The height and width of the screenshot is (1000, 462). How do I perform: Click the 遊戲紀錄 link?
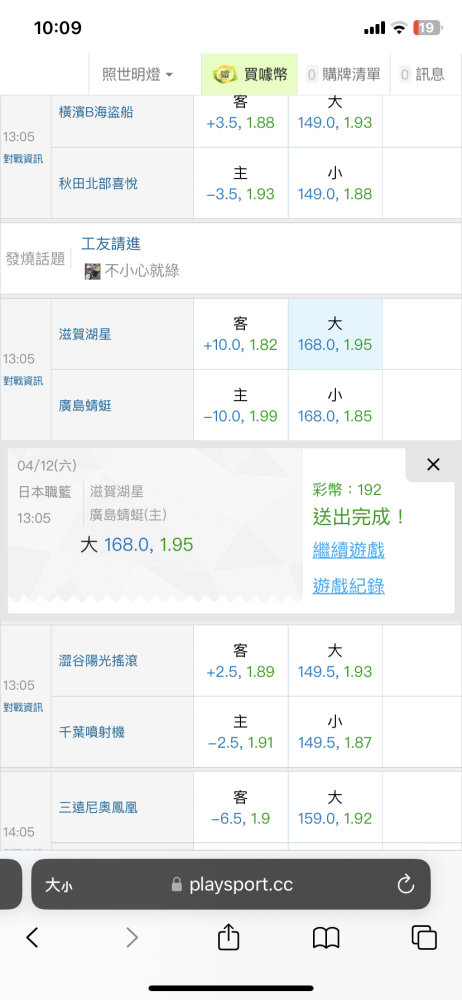(348, 585)
